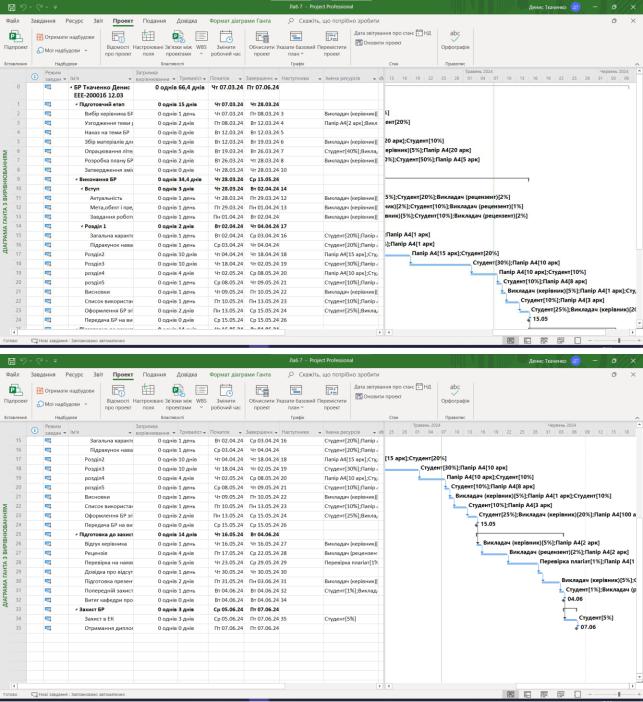Screen dimensions: 643x702
Task: Set Baseline (Указати базовий план) in the upper window
Action: (x=296, y=43)
